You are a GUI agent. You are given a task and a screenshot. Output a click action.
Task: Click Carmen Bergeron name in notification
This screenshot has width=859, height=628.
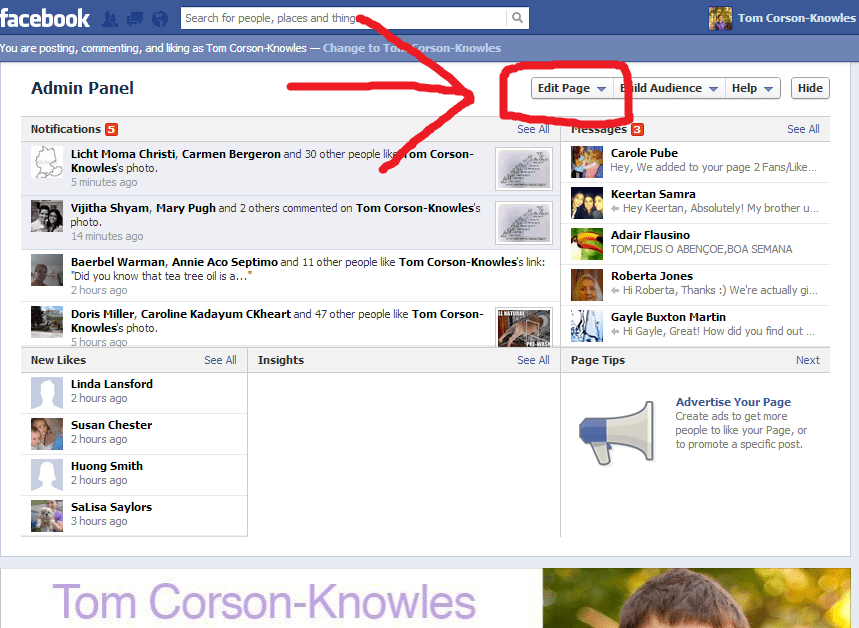[x=231, y=154]
